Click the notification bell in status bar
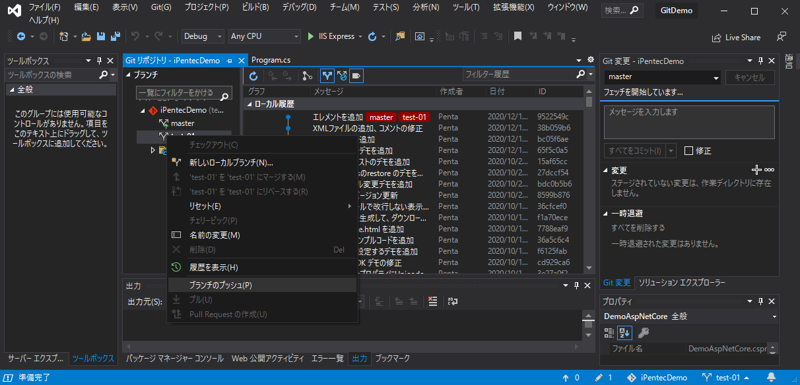Viewport: 800px width, 385px height. point(771,378)
